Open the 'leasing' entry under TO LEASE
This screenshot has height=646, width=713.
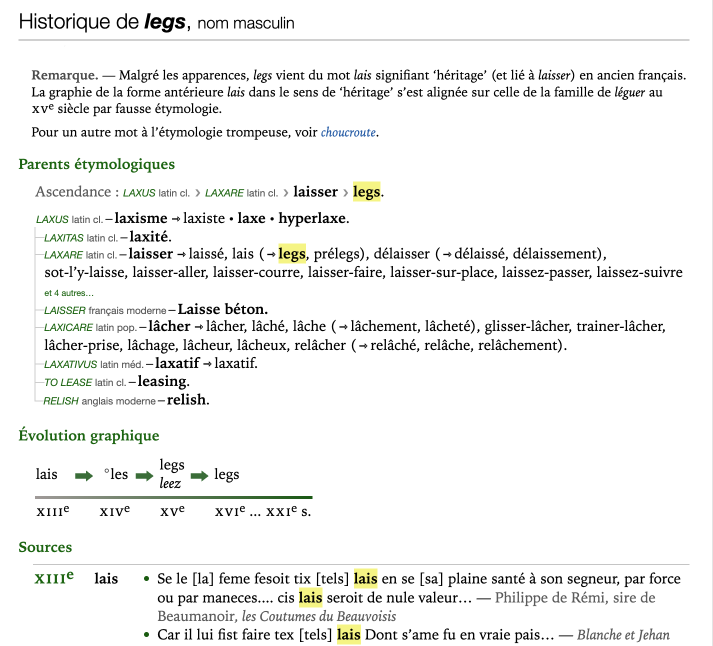coord(163,382)
